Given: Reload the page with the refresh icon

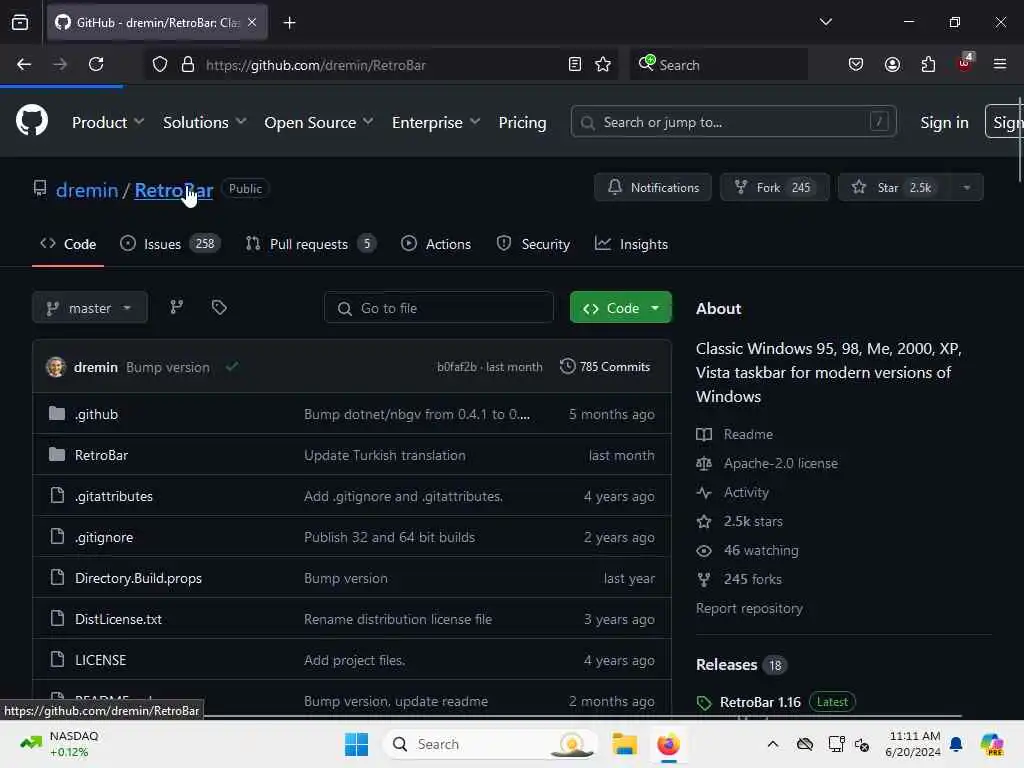Looking at the screenshot, I should pyautogui.click(x=96, y=64).
